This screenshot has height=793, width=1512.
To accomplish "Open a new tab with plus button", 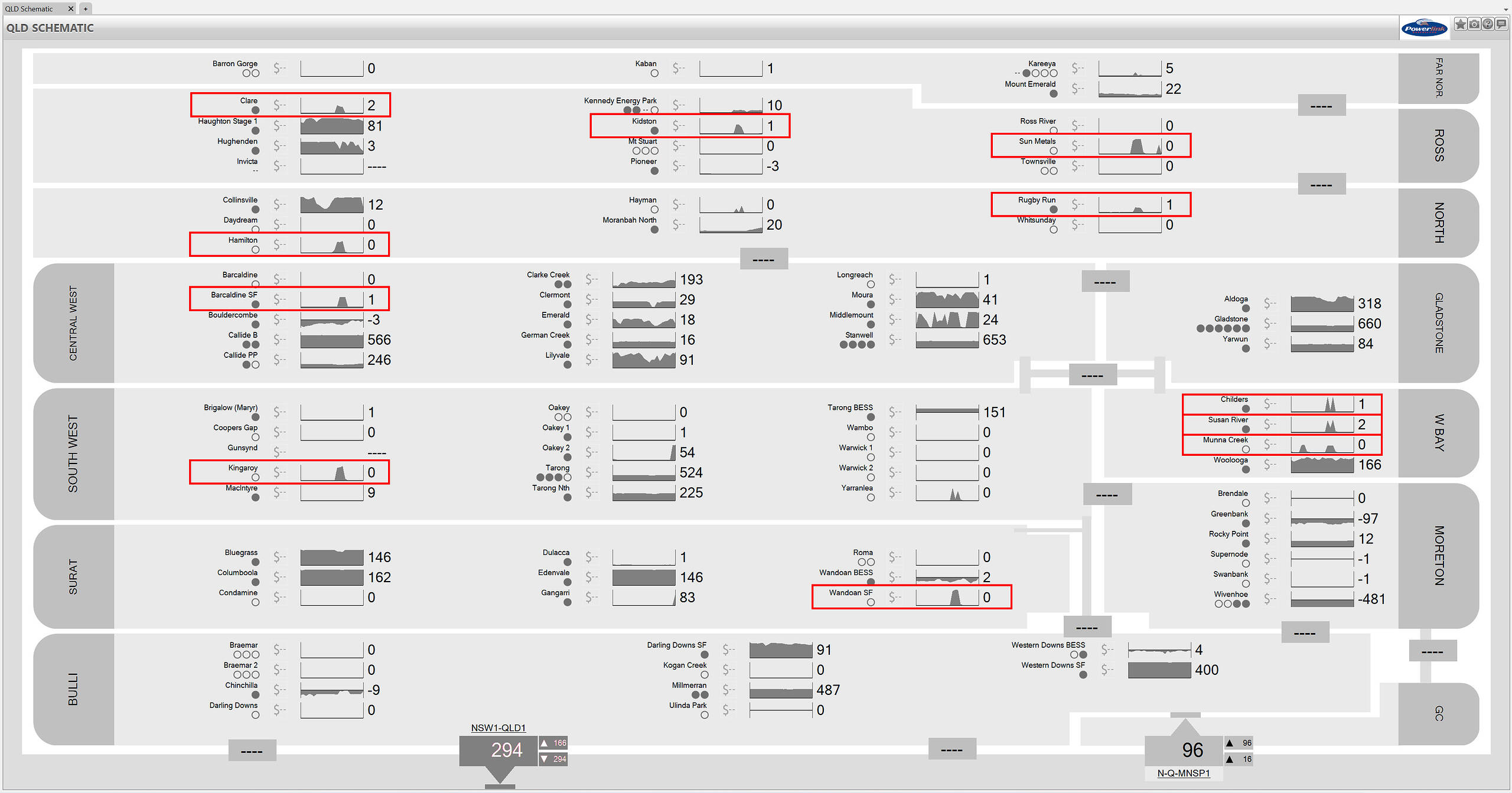I will click(86, 9).
